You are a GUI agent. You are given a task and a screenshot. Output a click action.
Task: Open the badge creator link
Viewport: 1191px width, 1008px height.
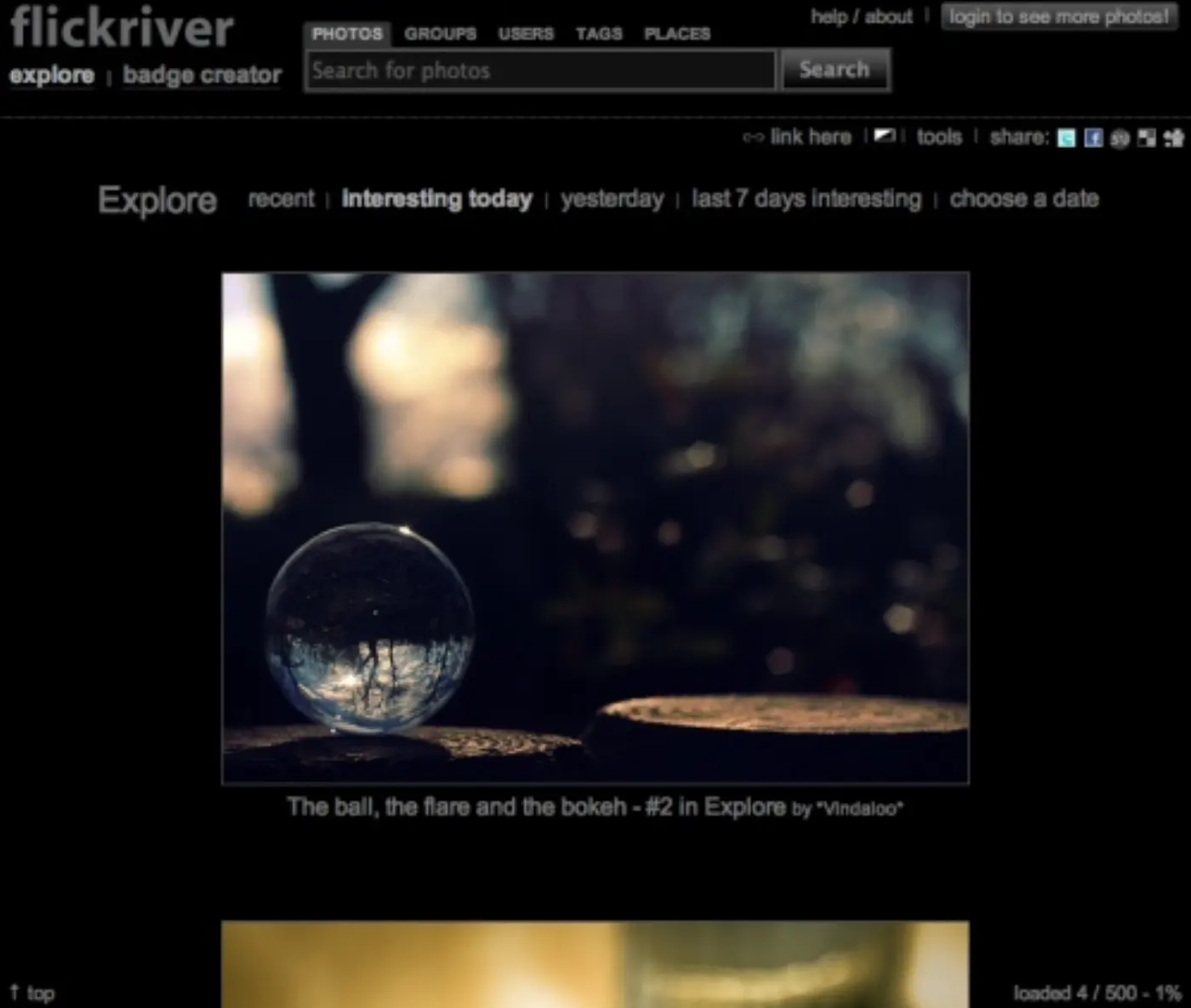point(202,75)
